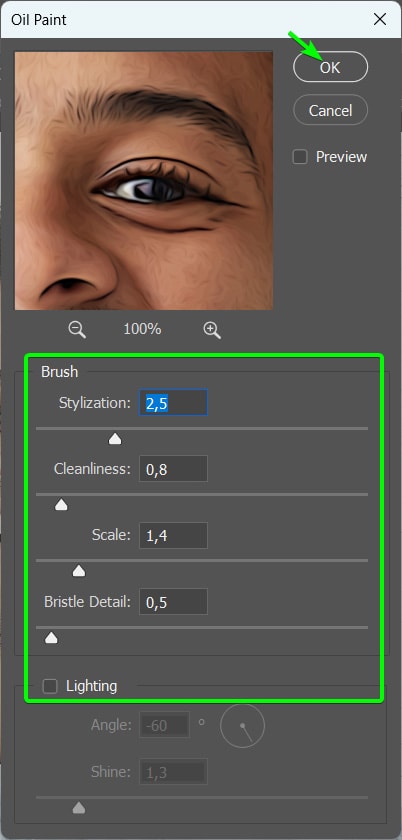Screen dimensions: 402x840
Task: Focus the Scale value field
Action: click(173, 535)
